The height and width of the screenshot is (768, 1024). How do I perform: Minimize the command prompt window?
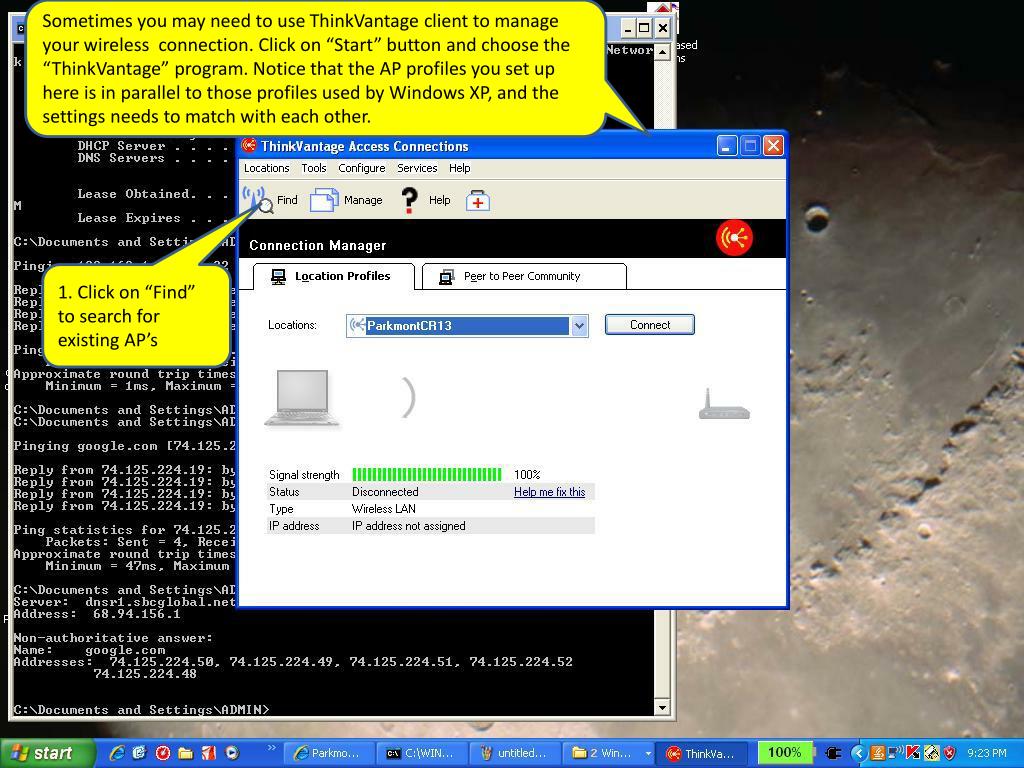(x=627, y=28)
